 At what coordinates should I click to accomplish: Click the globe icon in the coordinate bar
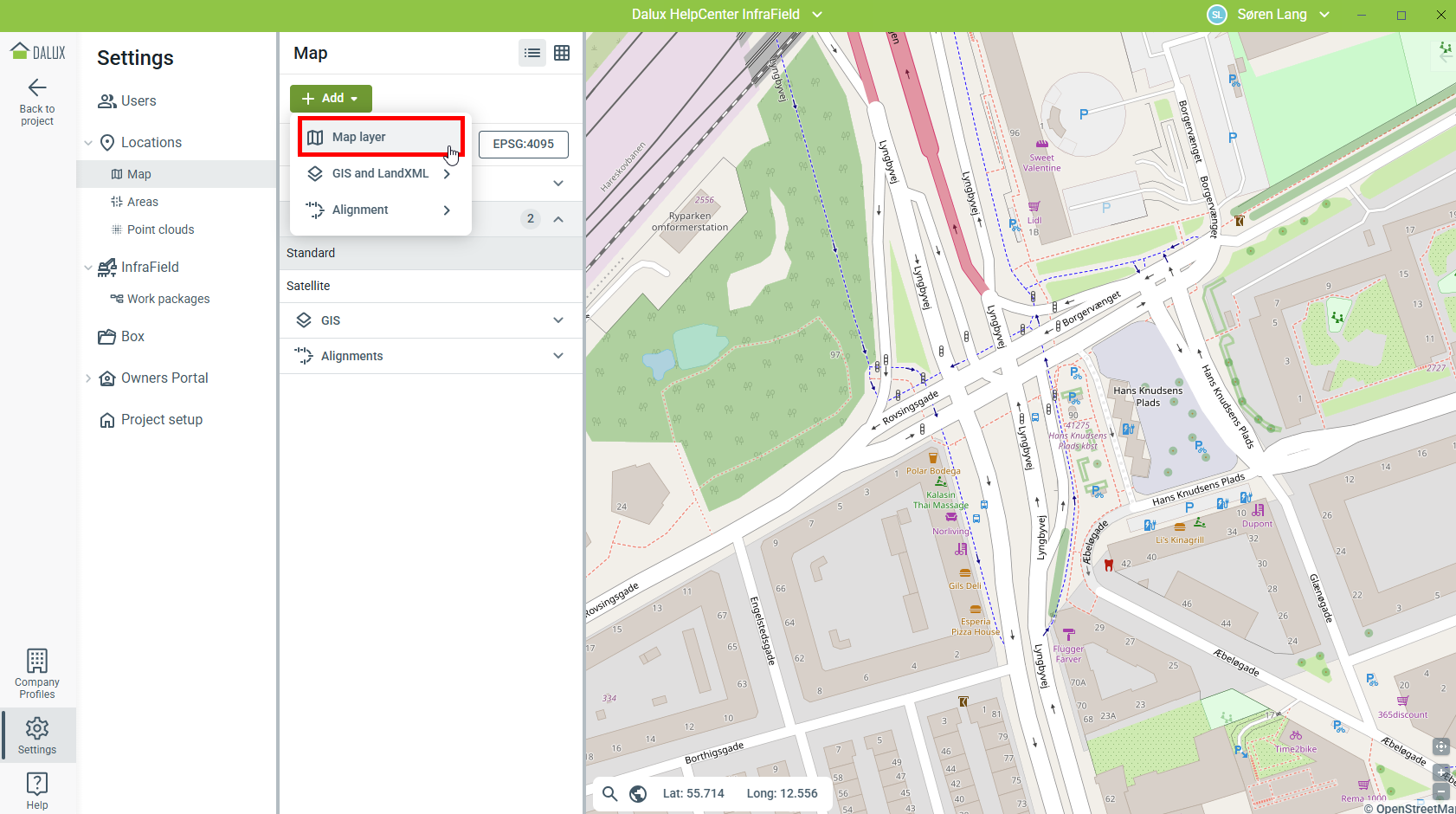(x=638, y=793)
